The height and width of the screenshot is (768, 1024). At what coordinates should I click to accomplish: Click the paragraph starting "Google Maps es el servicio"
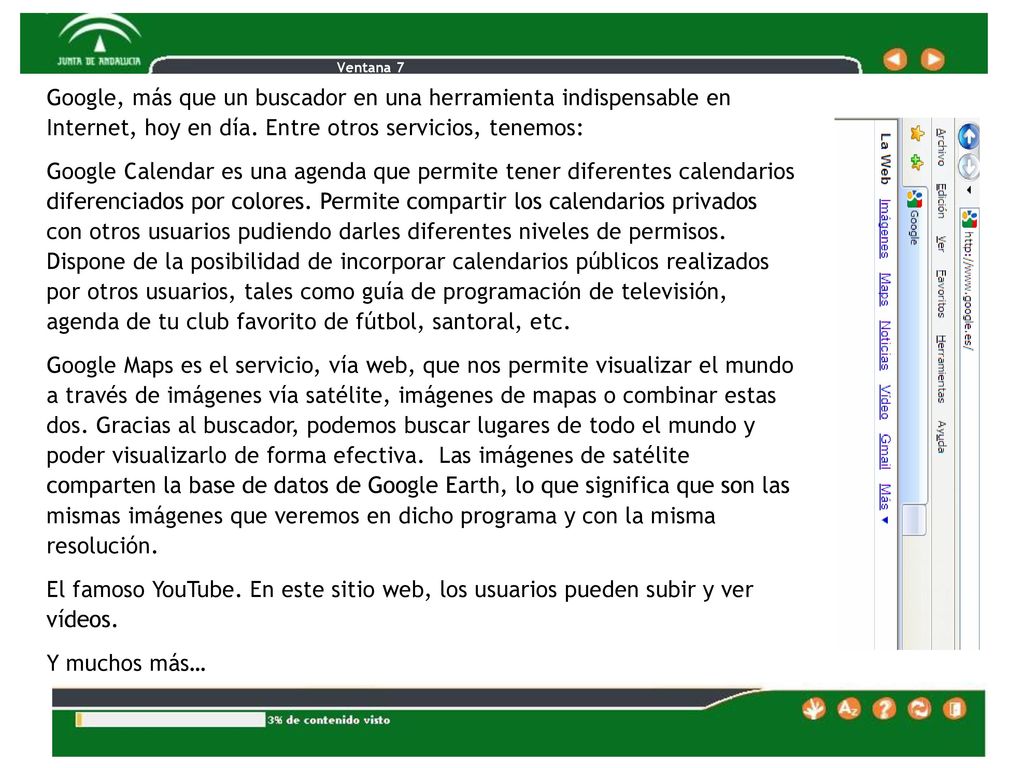(419, 455)
